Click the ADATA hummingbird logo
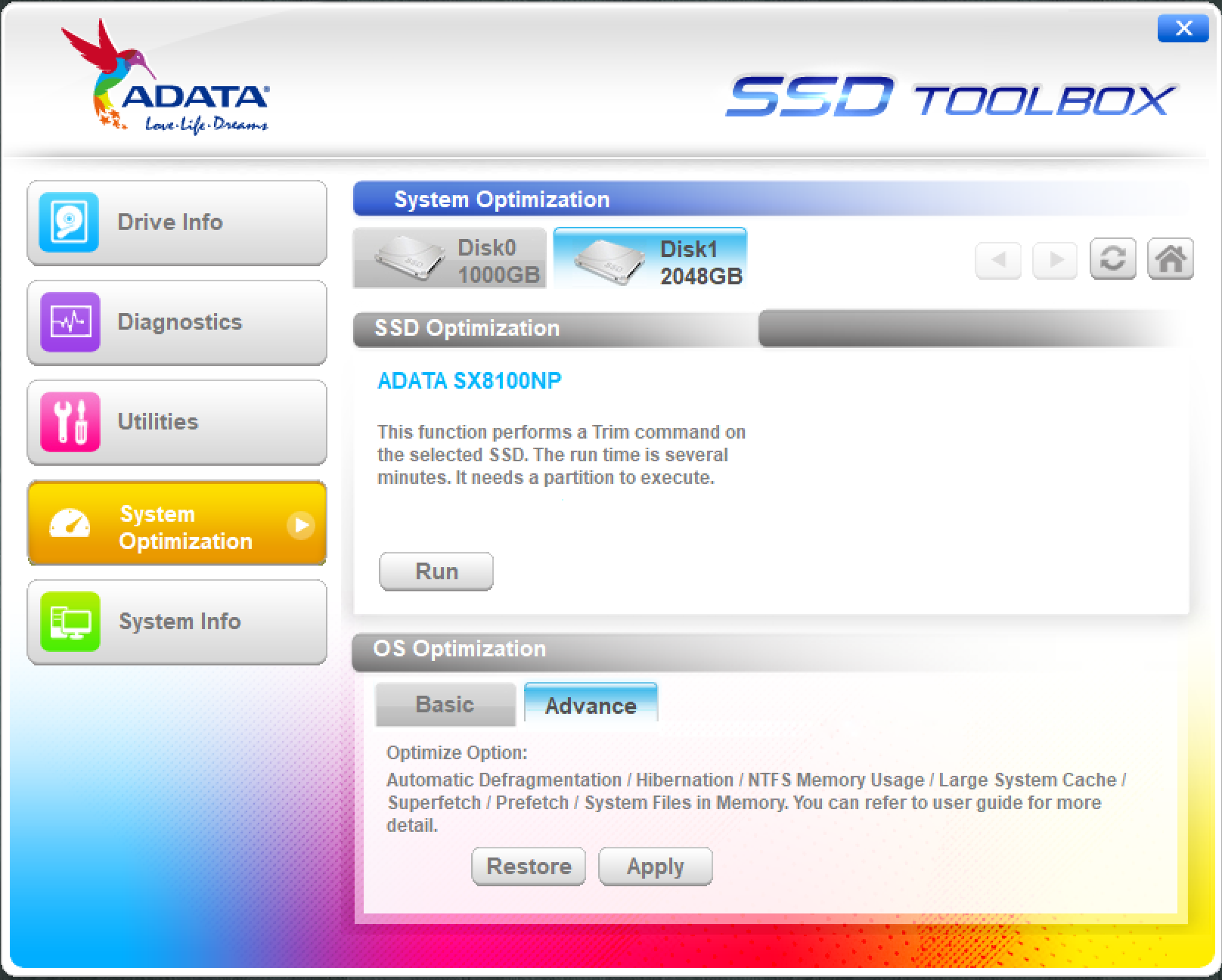This screenshot has width=1222, height=980. [x=165, y=78]
